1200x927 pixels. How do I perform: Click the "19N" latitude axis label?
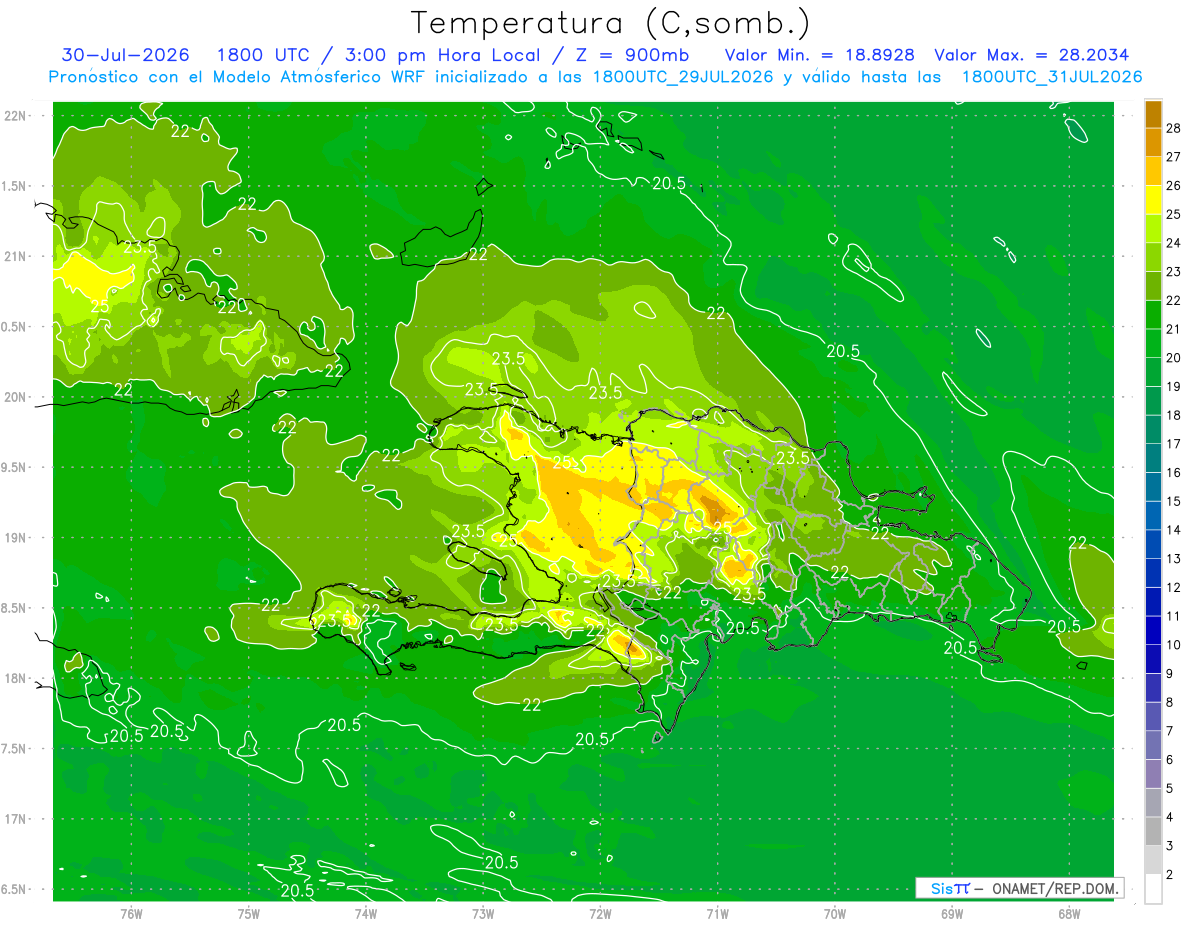click(16, 537)
